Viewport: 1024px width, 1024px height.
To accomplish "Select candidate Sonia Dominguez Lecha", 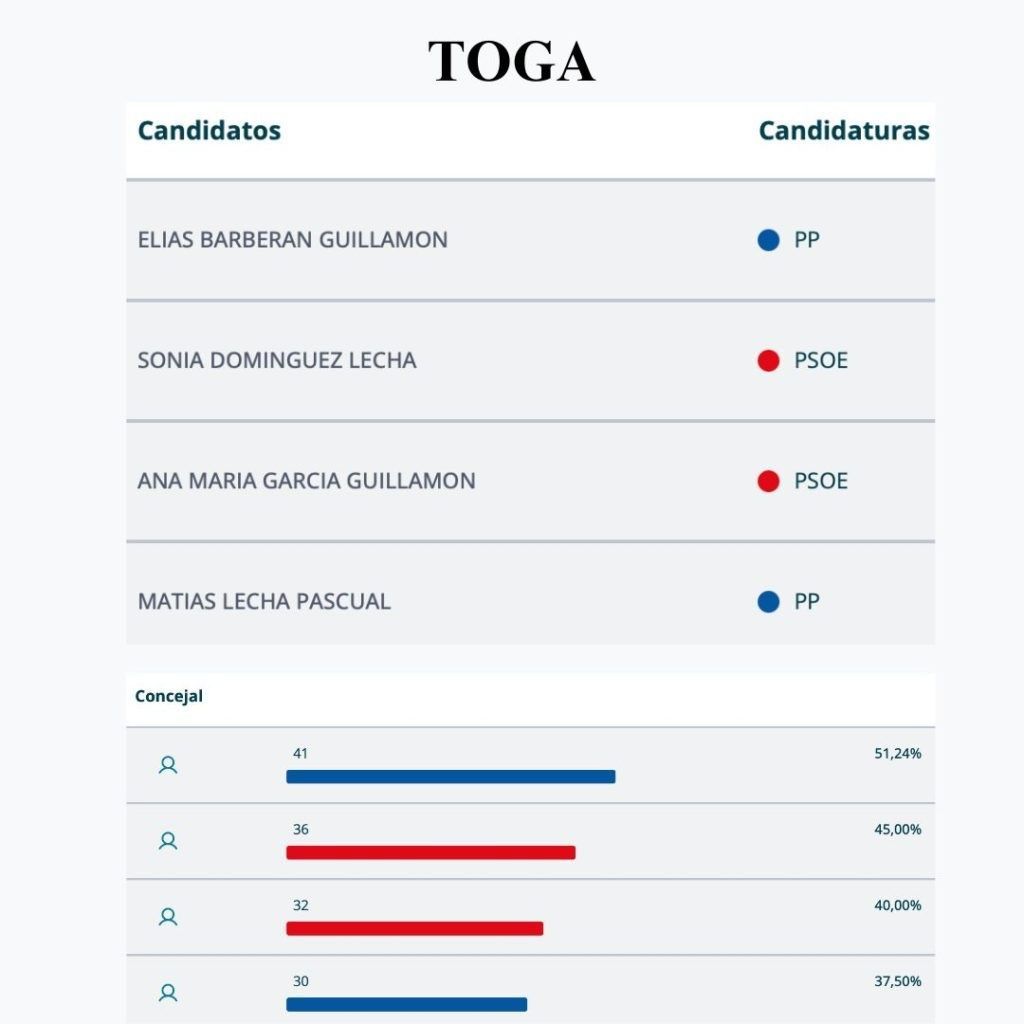I will point(277,361).
